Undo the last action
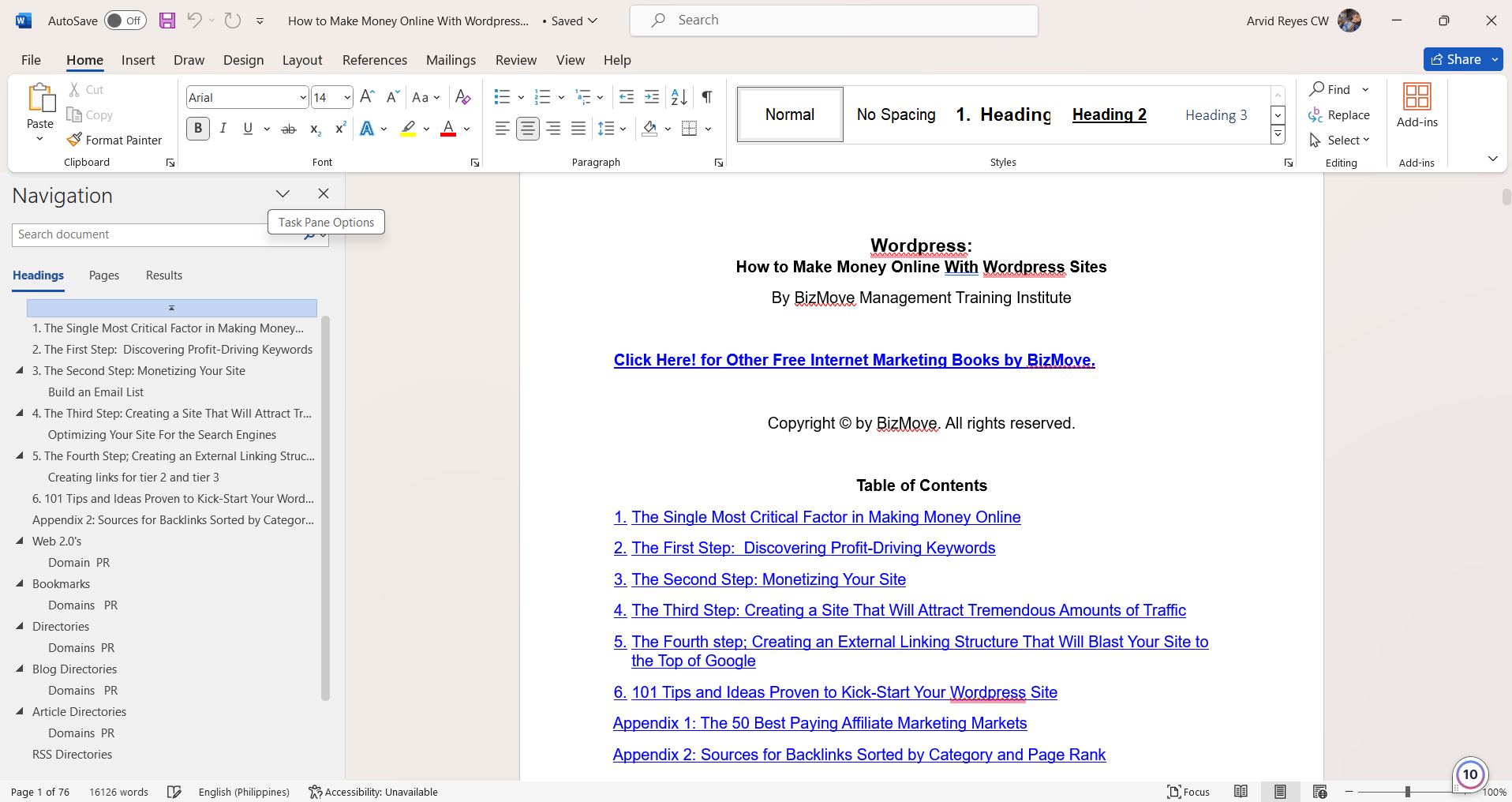The image size is (1512, 802). point(194,21)
